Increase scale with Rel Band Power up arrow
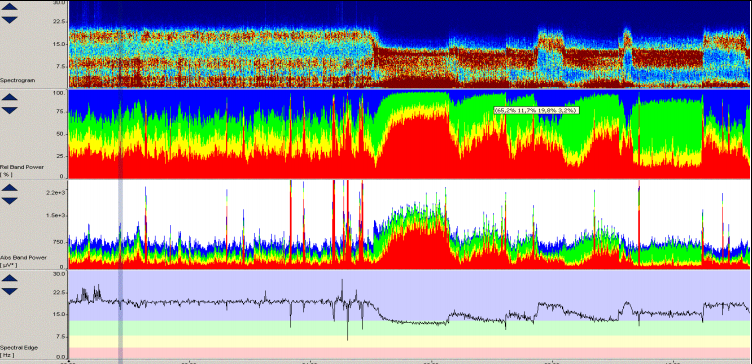The height and width of the screenshot is (364, 752). click(x=10, y=97)
